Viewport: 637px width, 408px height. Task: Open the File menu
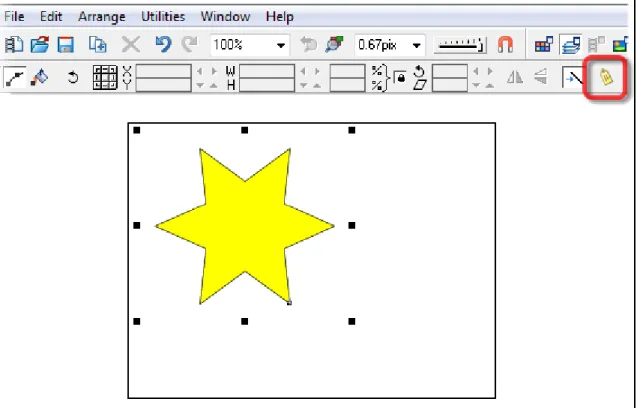[x=14, y=17]
